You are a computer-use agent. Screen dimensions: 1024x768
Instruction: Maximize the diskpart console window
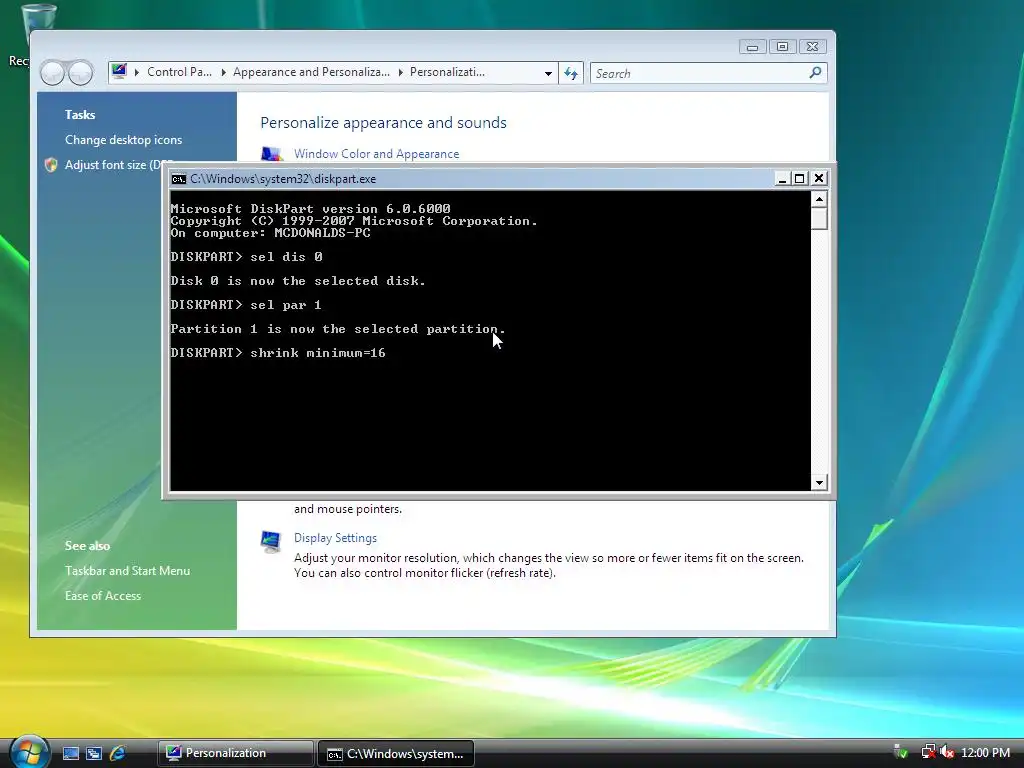799,178
